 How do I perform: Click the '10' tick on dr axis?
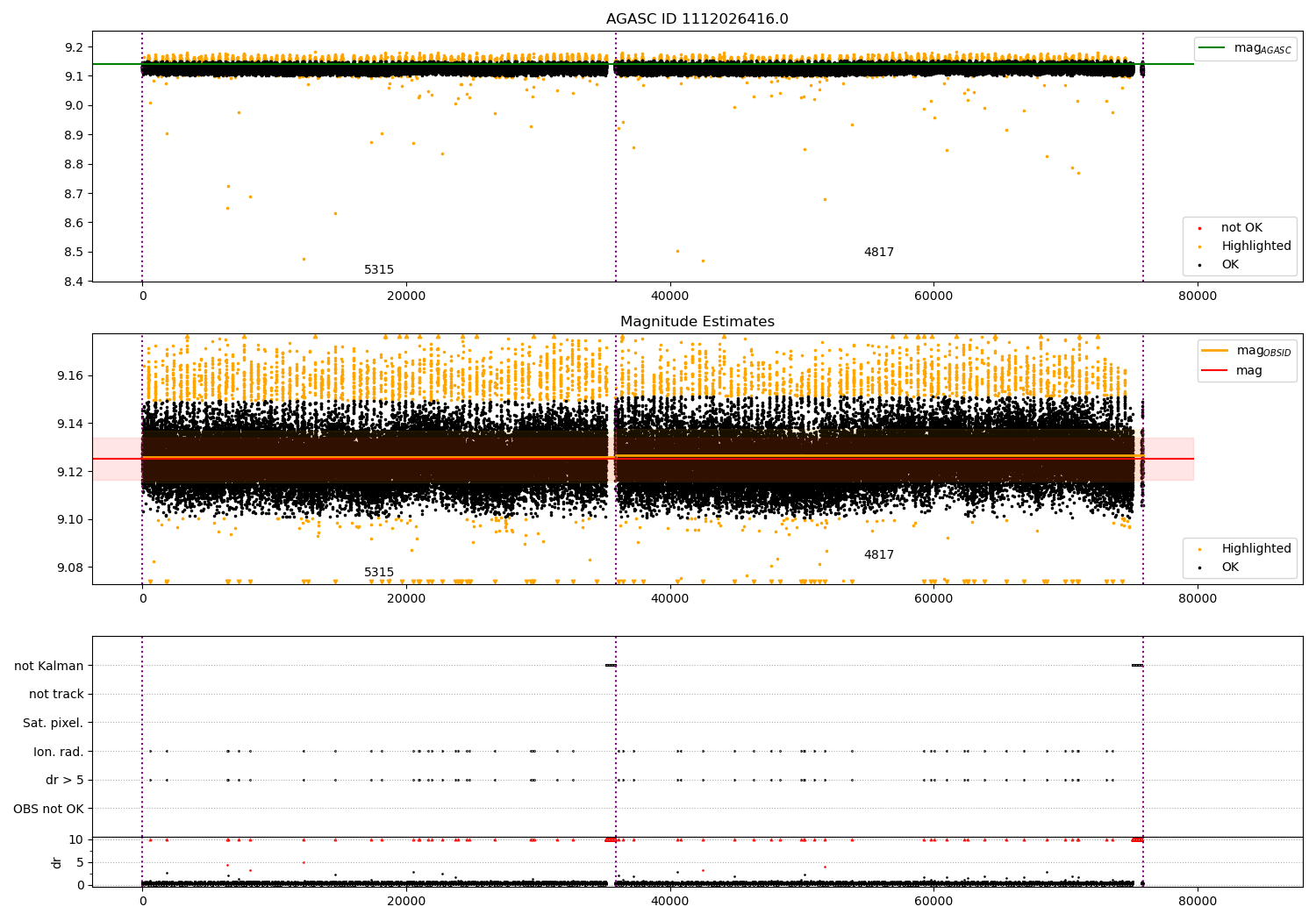[x=76, y=839]
